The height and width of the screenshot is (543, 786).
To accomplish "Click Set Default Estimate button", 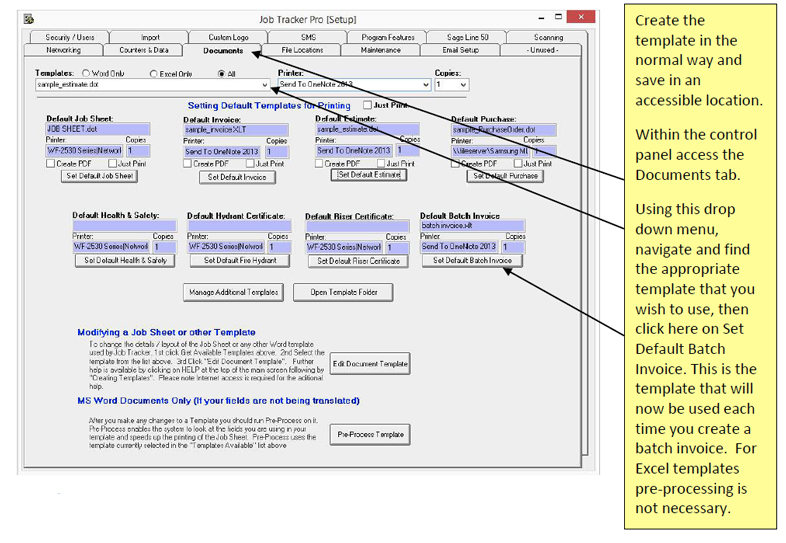I will tap(369, 175).
